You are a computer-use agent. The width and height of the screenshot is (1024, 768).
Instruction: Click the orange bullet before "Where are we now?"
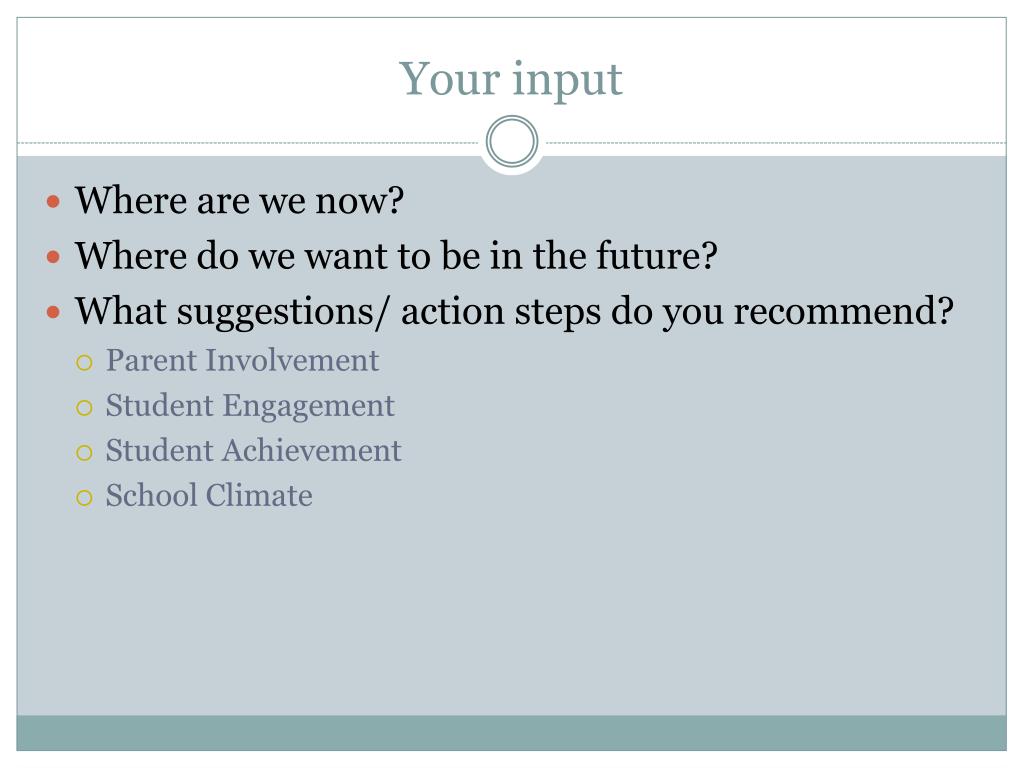point(54,201)
